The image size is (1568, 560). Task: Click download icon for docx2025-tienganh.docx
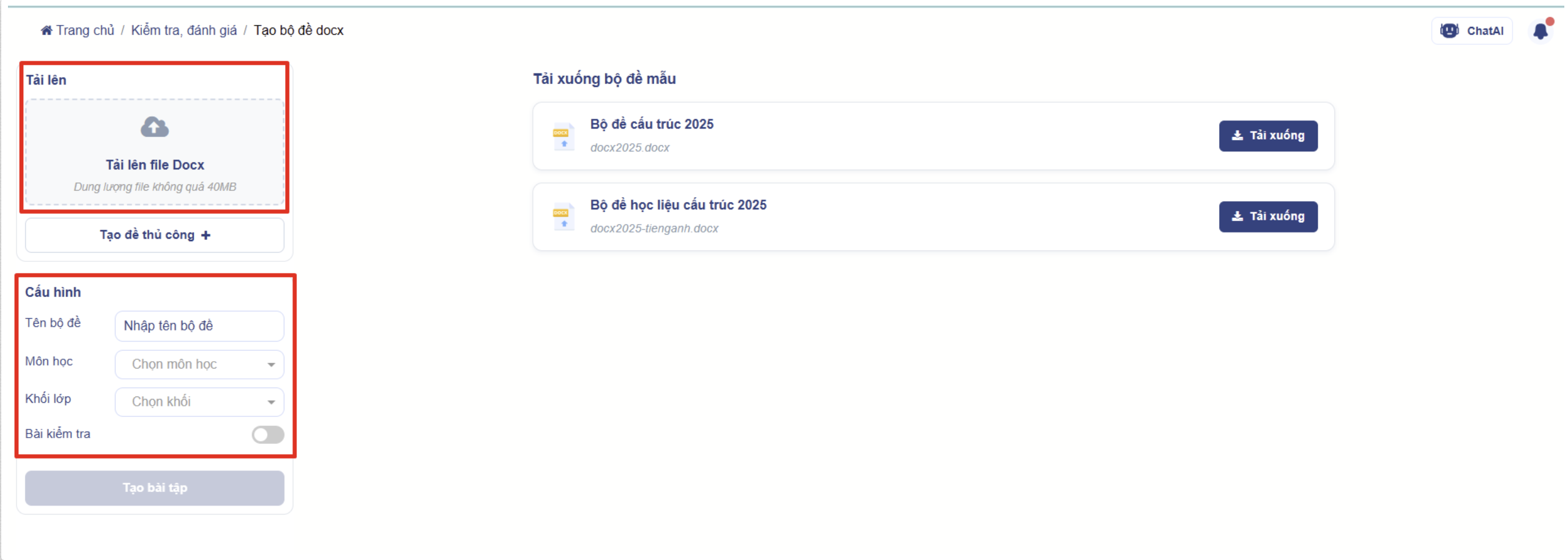[1237, 216]
